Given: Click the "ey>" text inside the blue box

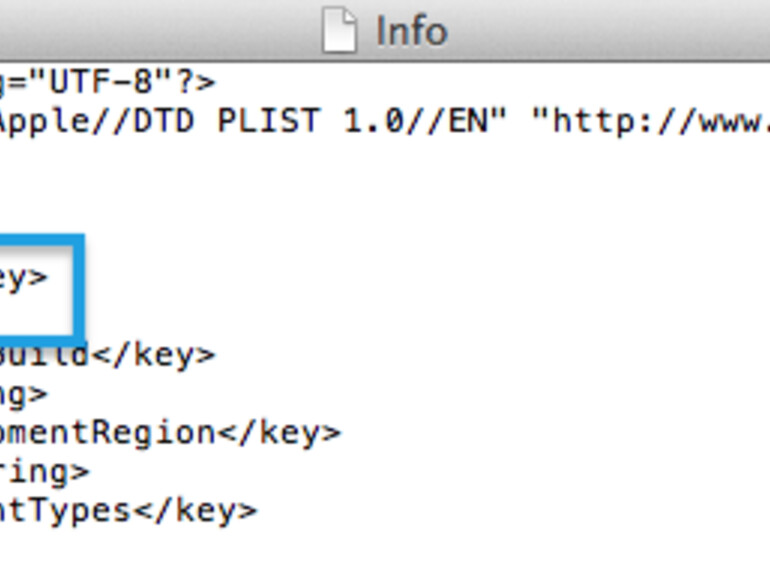Looking at the screenshot, I should point(22,276).
